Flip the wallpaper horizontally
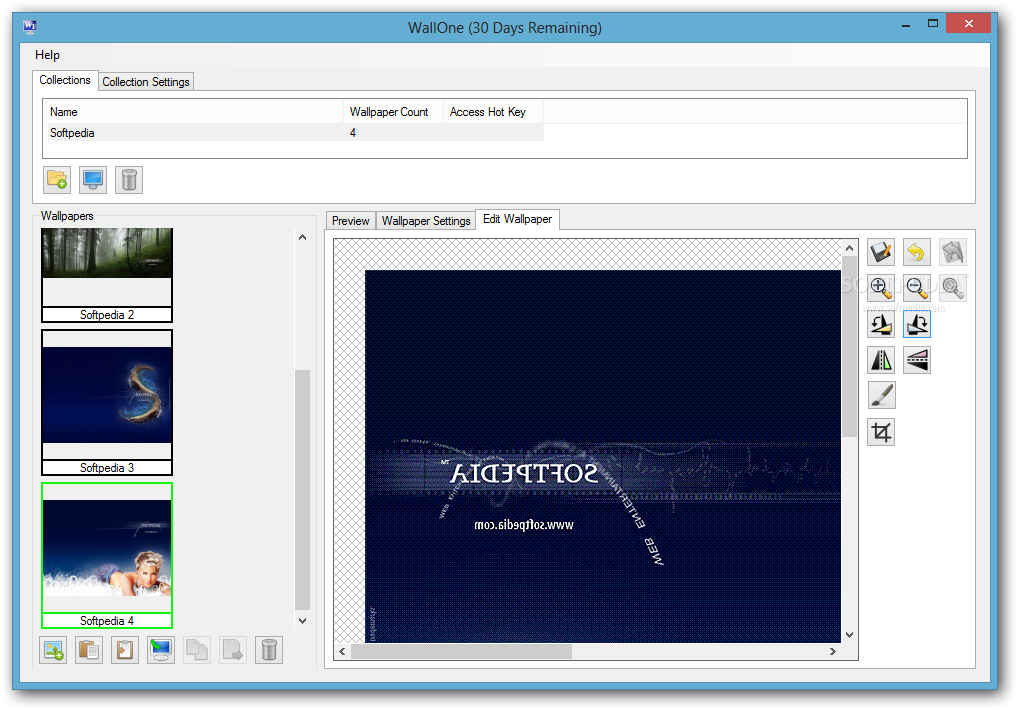The image size is (1018, 710). (x=880, y=360)
